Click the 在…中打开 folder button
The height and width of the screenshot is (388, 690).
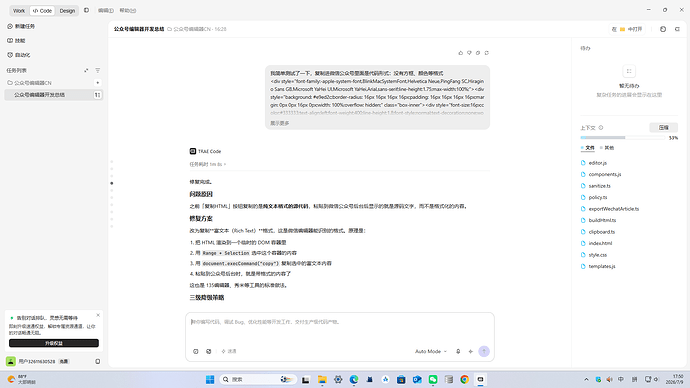[627, 29]
